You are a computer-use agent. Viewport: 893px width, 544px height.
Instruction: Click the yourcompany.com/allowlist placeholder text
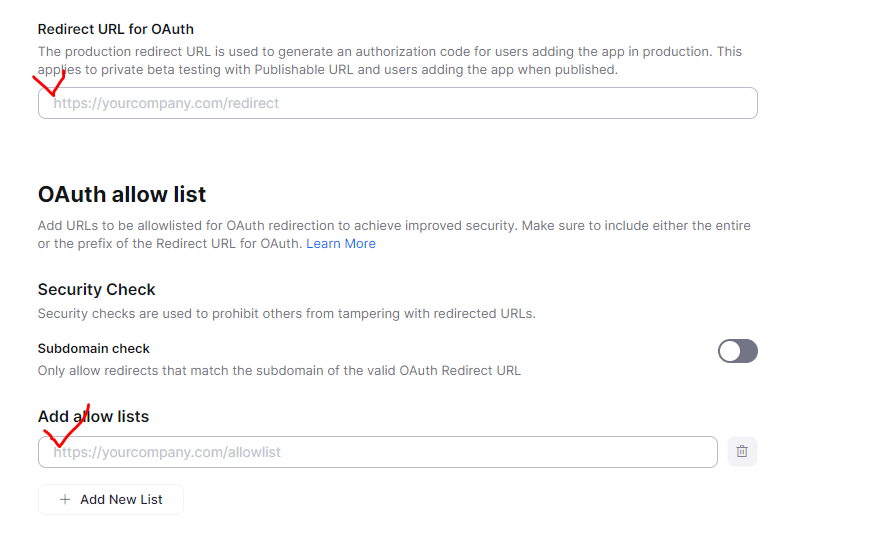[168, 452]
